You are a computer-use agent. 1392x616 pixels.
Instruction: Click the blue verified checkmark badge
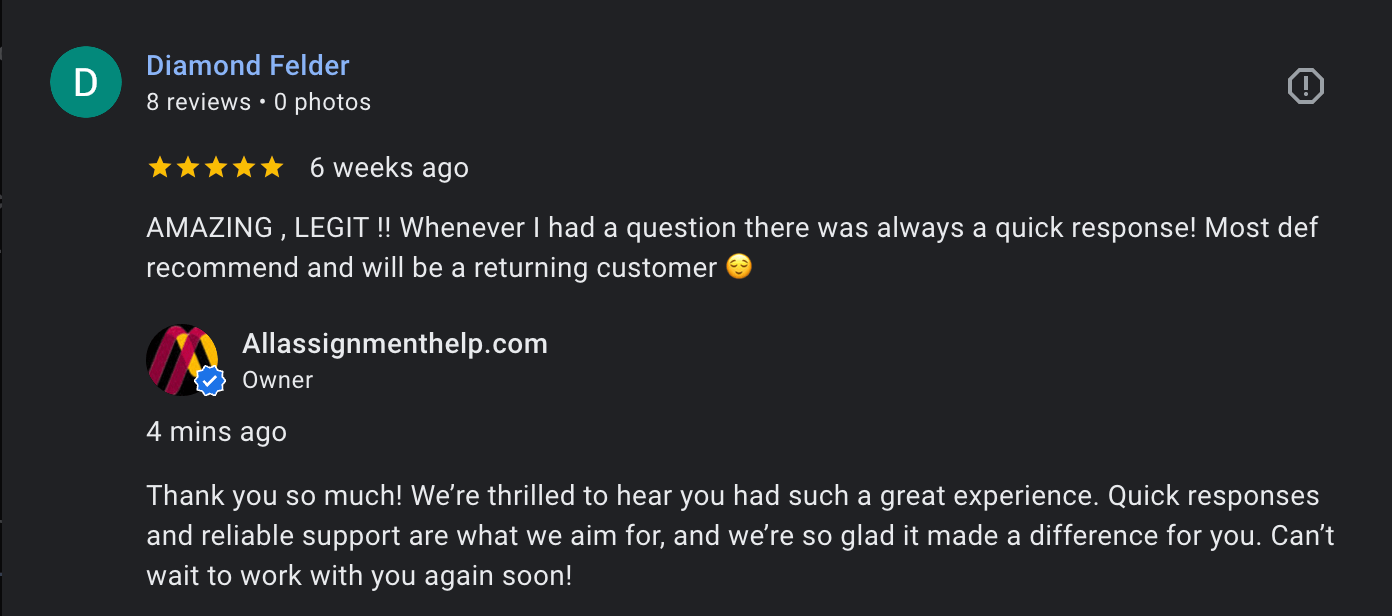pos(210,381)
